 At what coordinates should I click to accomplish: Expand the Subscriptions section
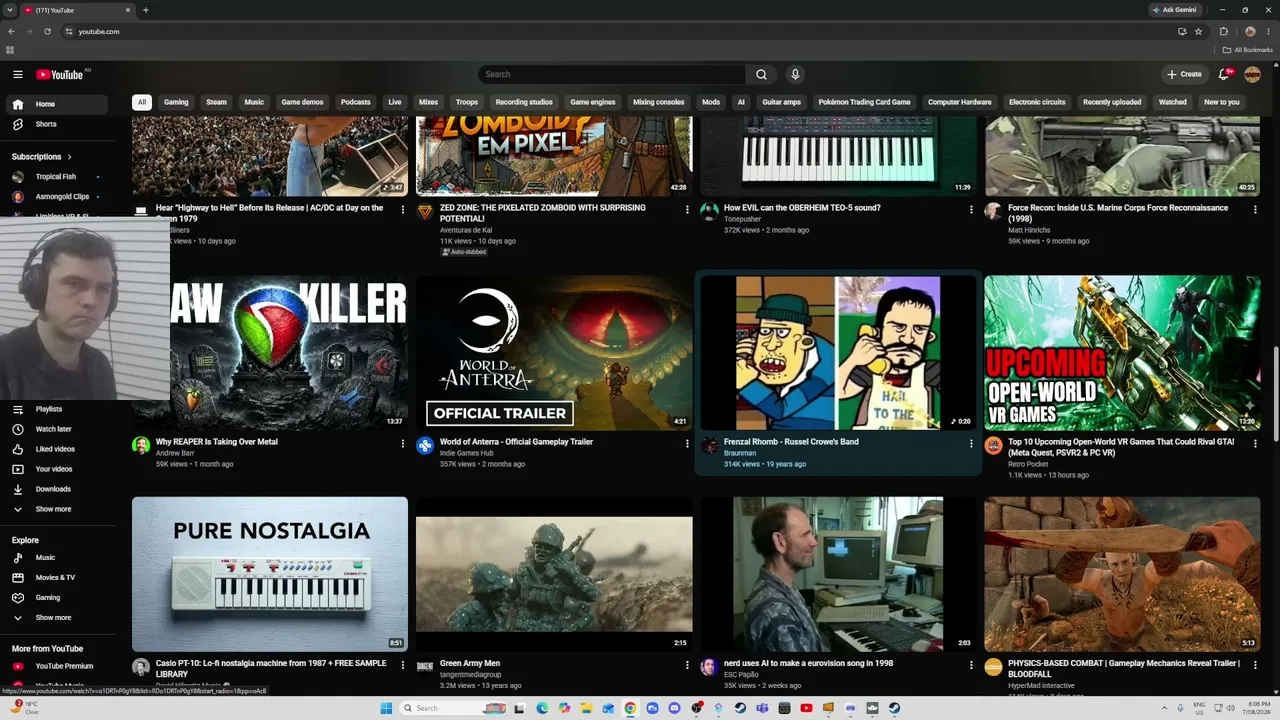tap(42, 157)
